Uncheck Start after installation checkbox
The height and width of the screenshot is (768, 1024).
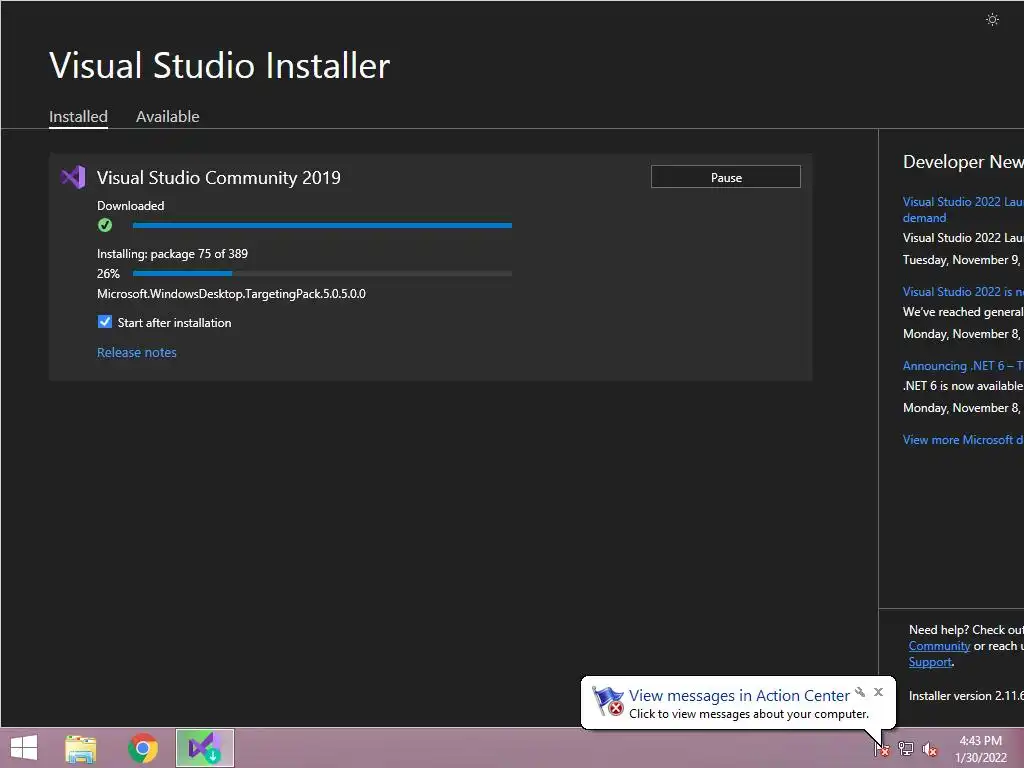click(104, 322)
